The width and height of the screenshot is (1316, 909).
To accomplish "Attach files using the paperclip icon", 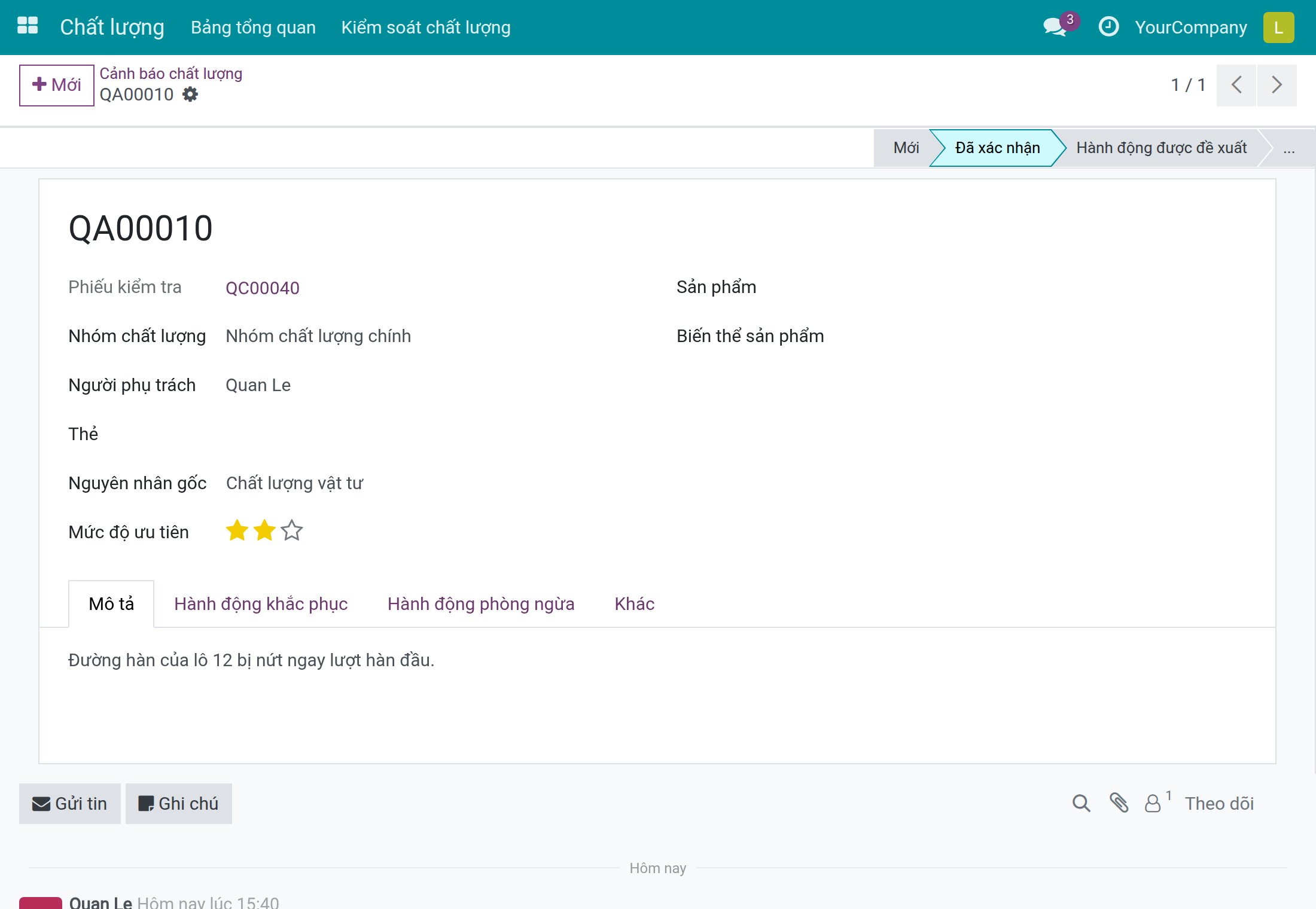I will coord(1119,803).
